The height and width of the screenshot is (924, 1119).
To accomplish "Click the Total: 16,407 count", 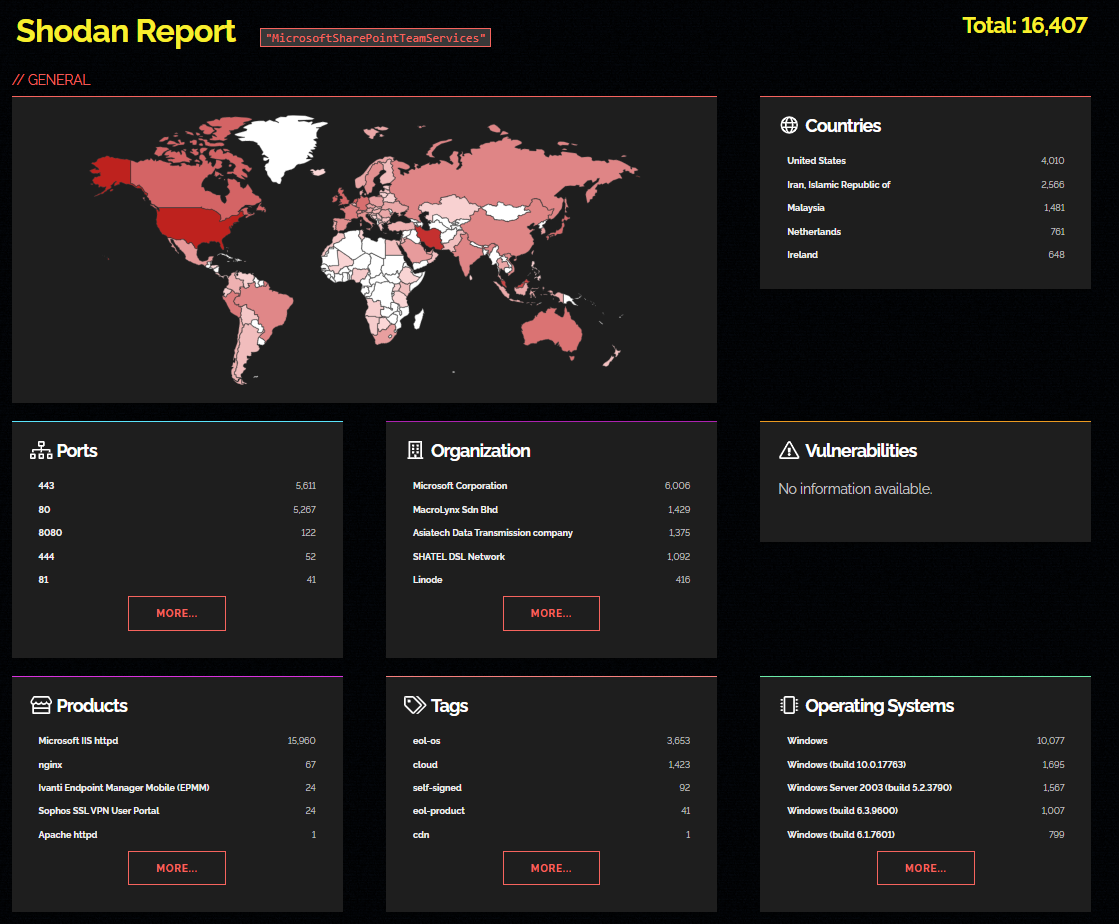I will click(1025, 26).
